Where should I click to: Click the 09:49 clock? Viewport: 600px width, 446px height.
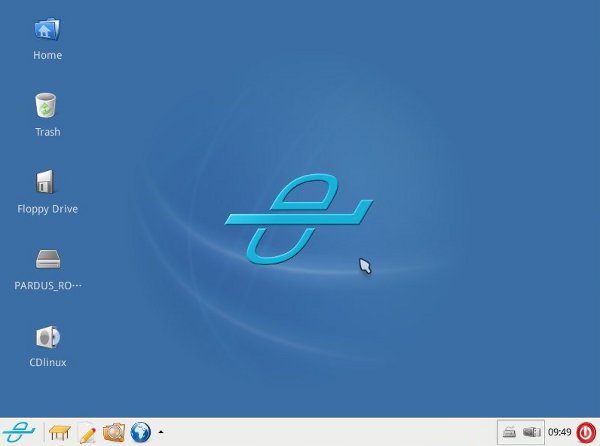[x=559, y=432]
